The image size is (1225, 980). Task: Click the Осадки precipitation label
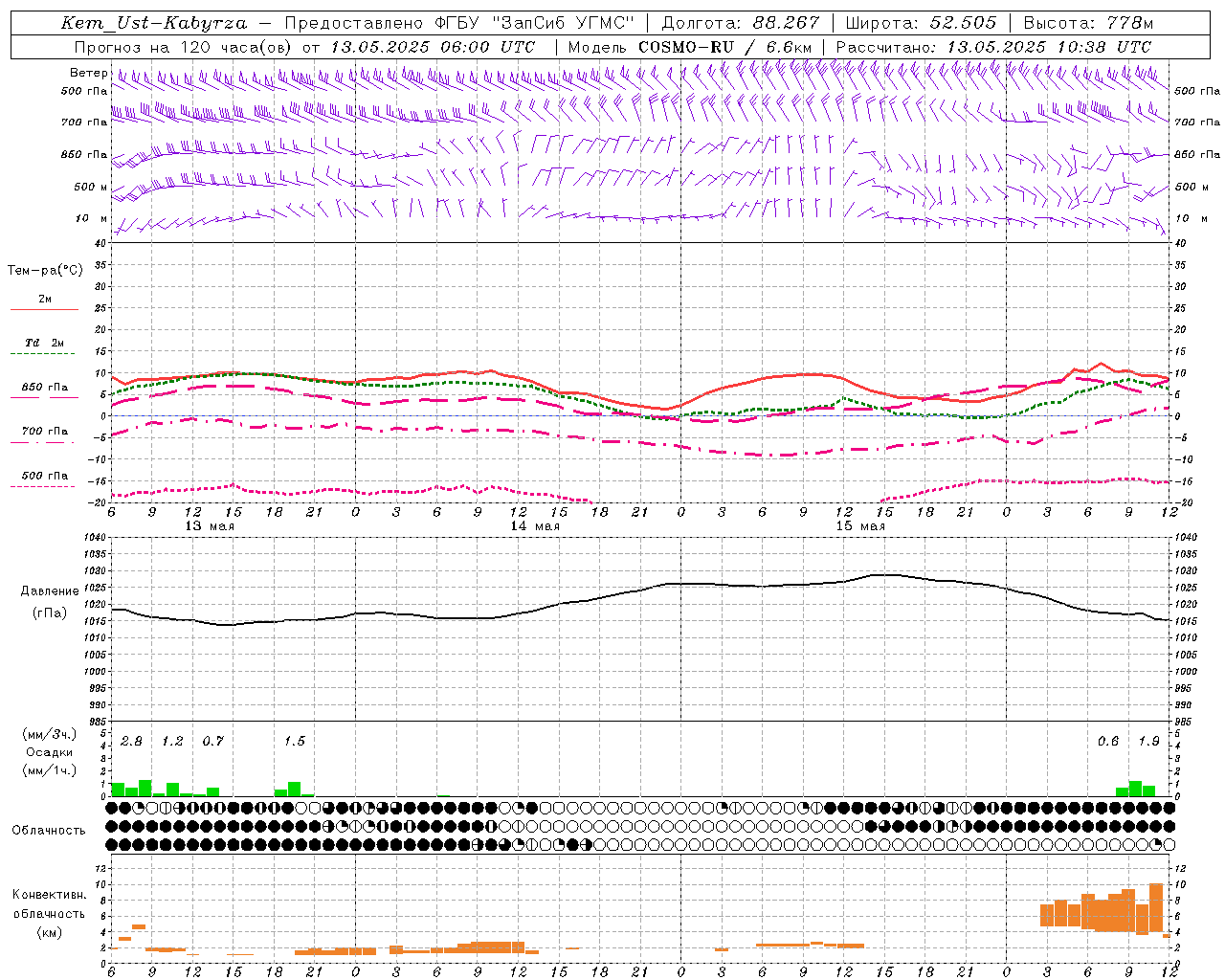[x=50, y=752]
